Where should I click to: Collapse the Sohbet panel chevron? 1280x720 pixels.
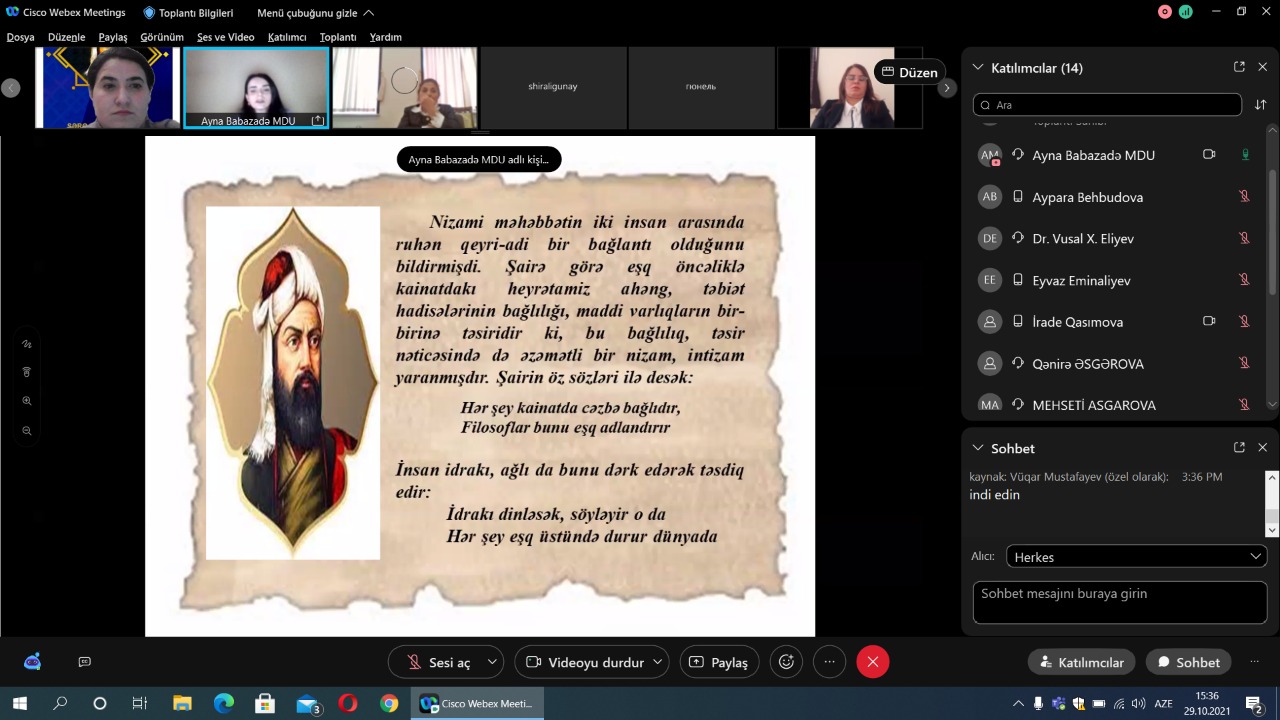[x=978, y=448]
